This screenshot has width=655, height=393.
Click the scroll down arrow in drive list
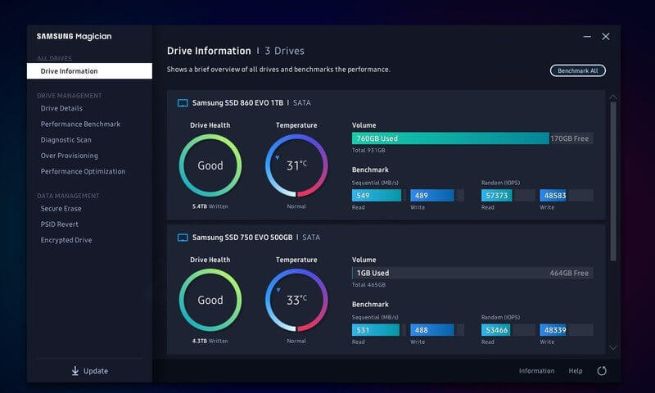pos(613,347)
